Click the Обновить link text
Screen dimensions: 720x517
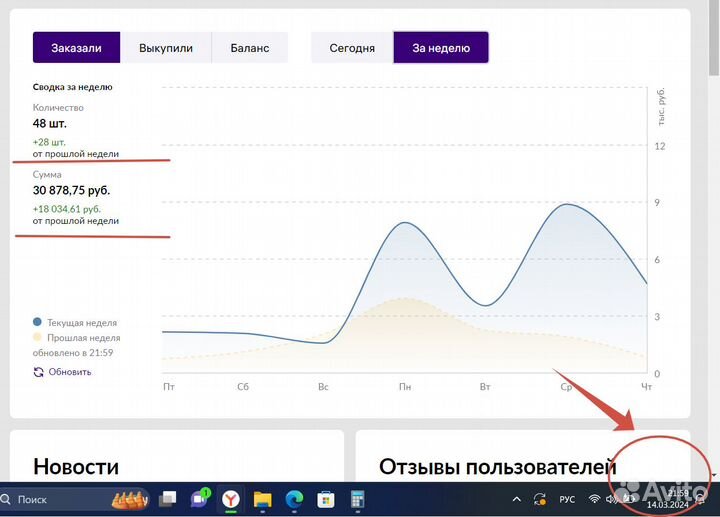[x=70, y=372]
